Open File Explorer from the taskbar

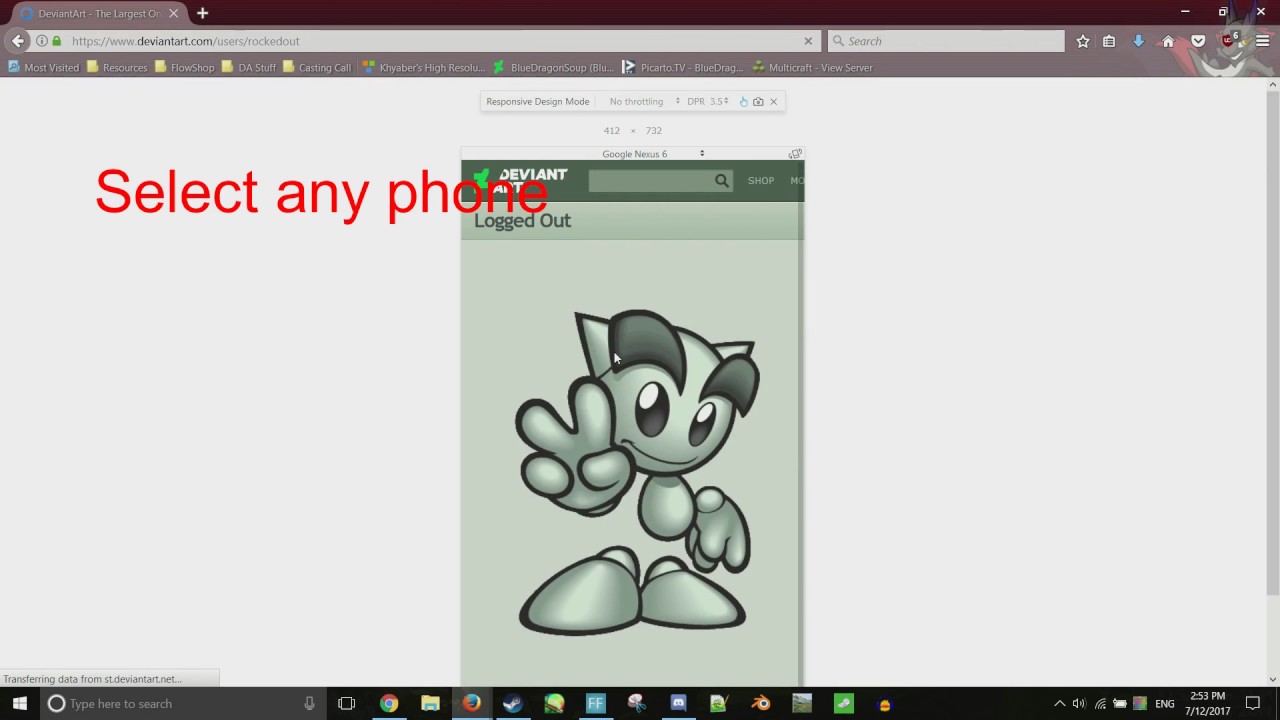[430, 703]
